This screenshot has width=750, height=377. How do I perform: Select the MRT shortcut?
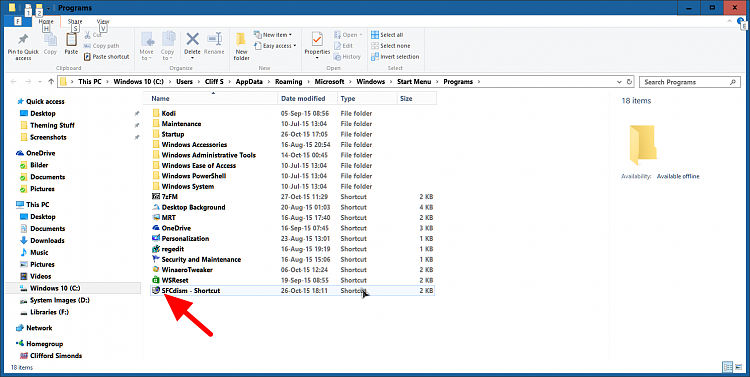tap(168, 218)
